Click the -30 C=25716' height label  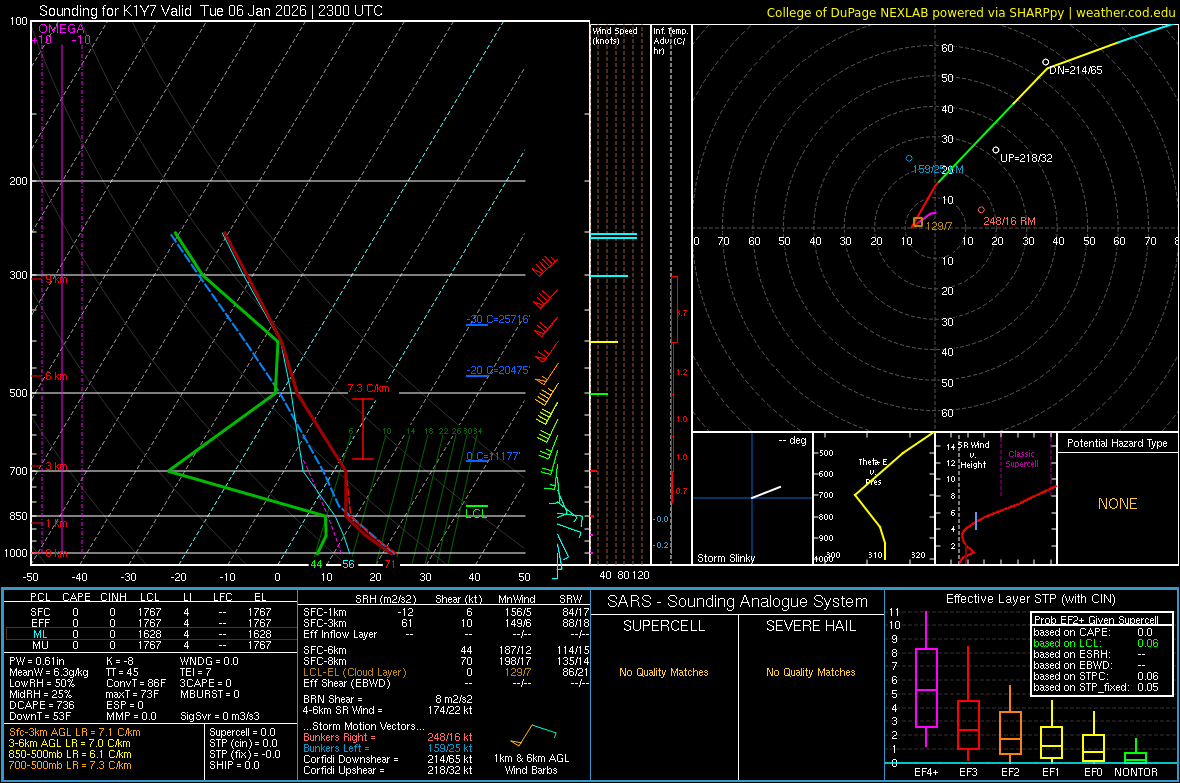click(x=498, y=319)
